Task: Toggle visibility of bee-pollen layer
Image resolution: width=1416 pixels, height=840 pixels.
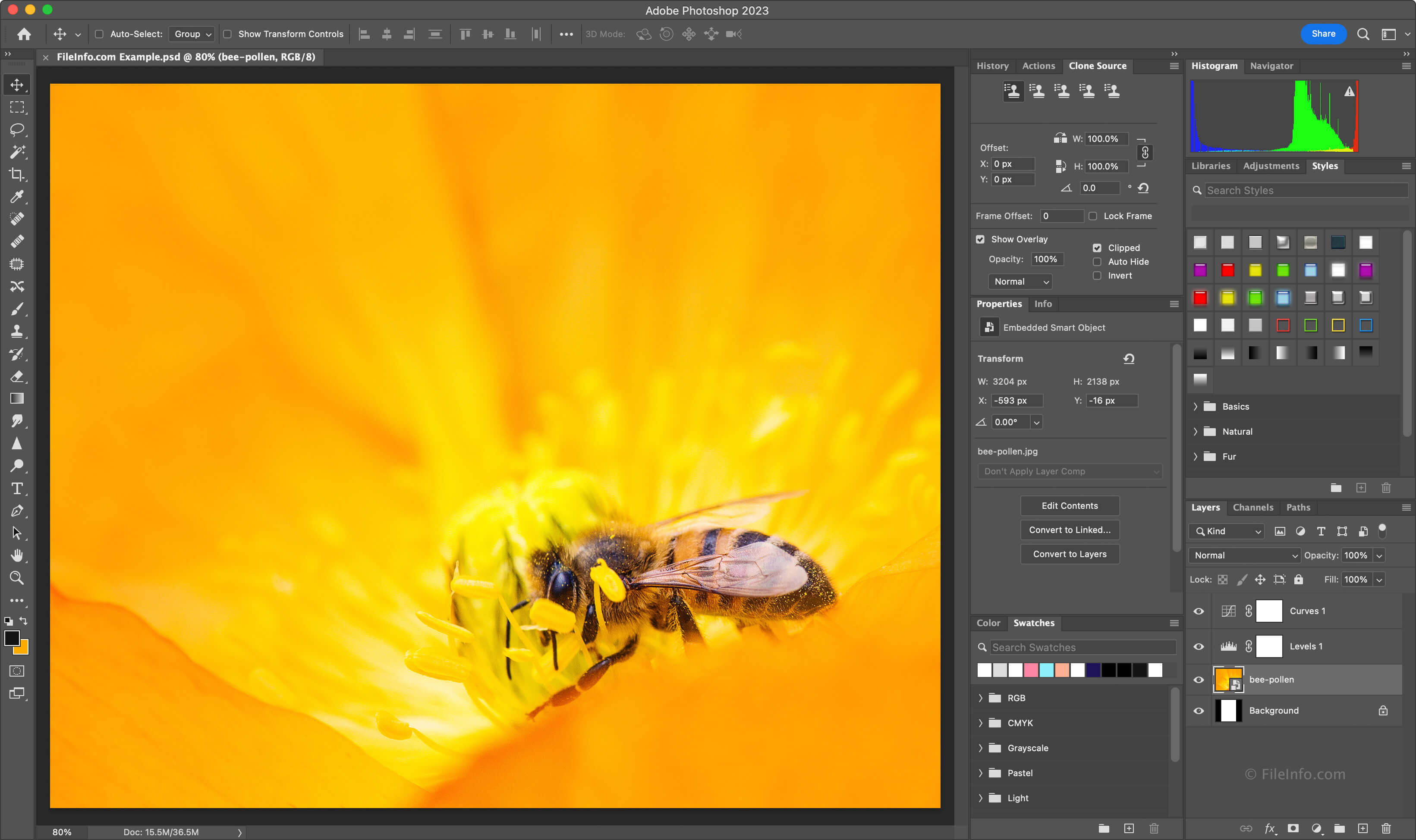Action: click(1198, 679)
